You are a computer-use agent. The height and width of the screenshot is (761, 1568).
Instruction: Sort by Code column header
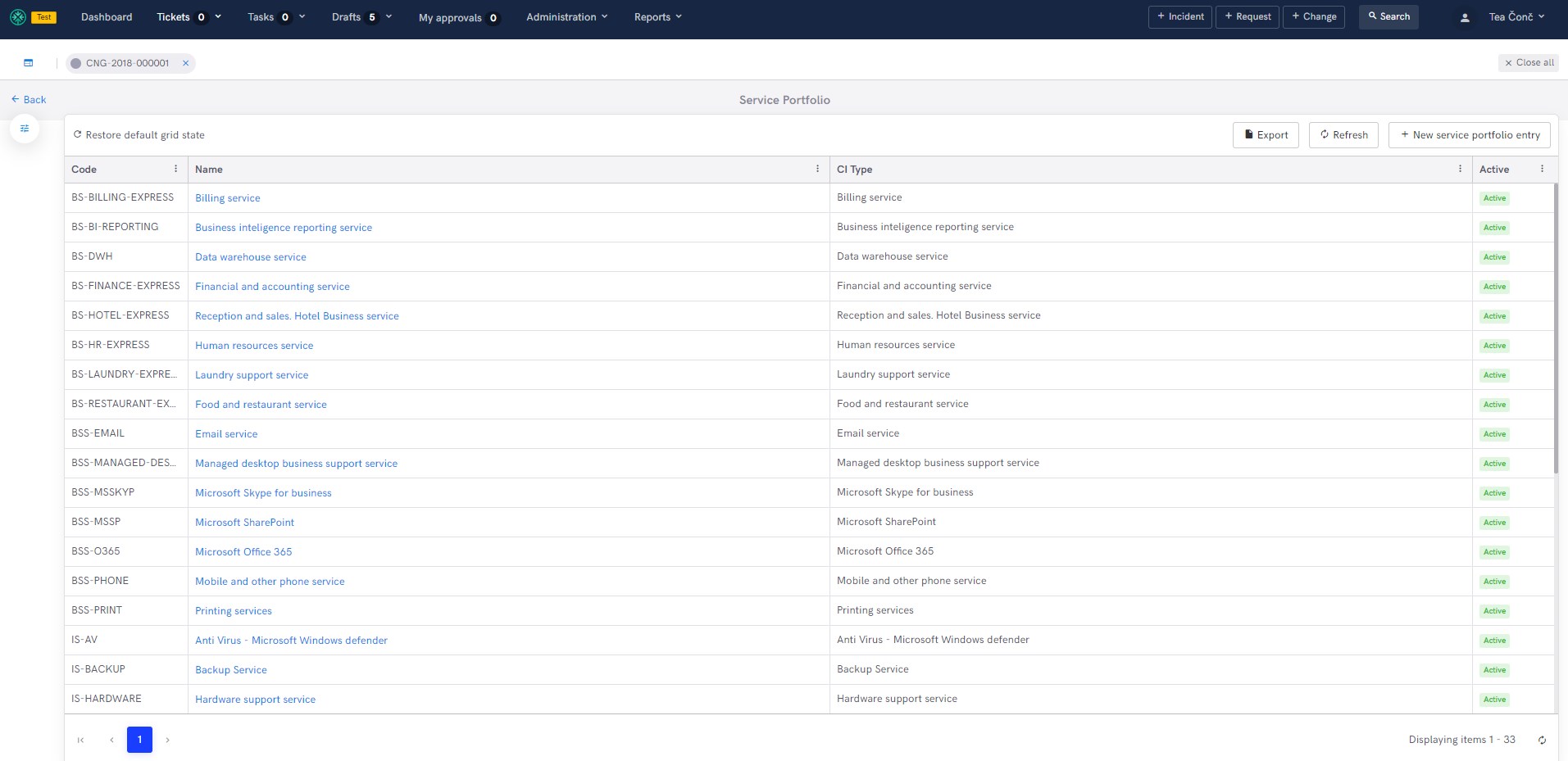pos(84,170)
